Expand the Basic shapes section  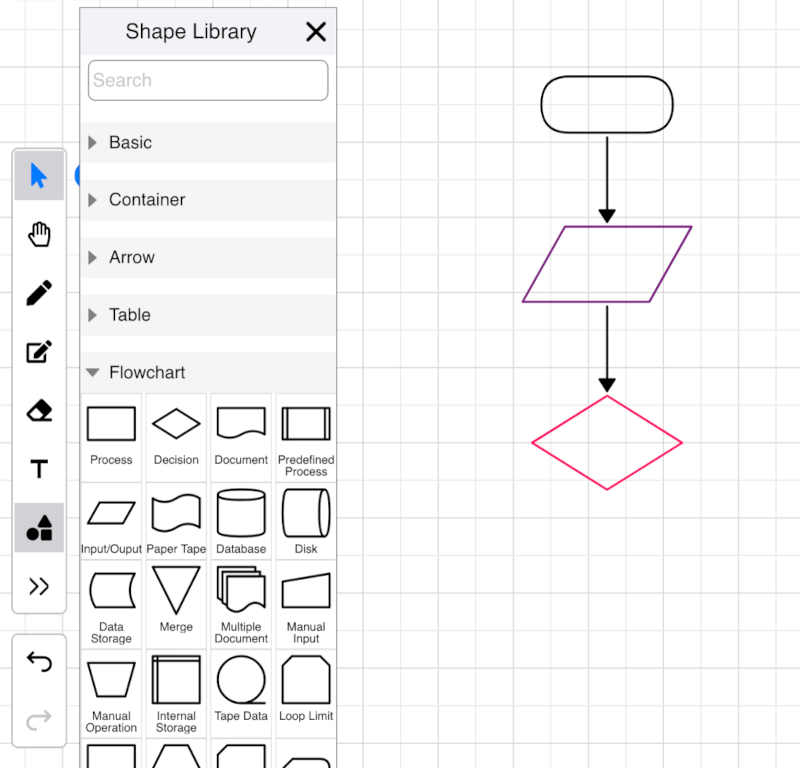(130, 142)
